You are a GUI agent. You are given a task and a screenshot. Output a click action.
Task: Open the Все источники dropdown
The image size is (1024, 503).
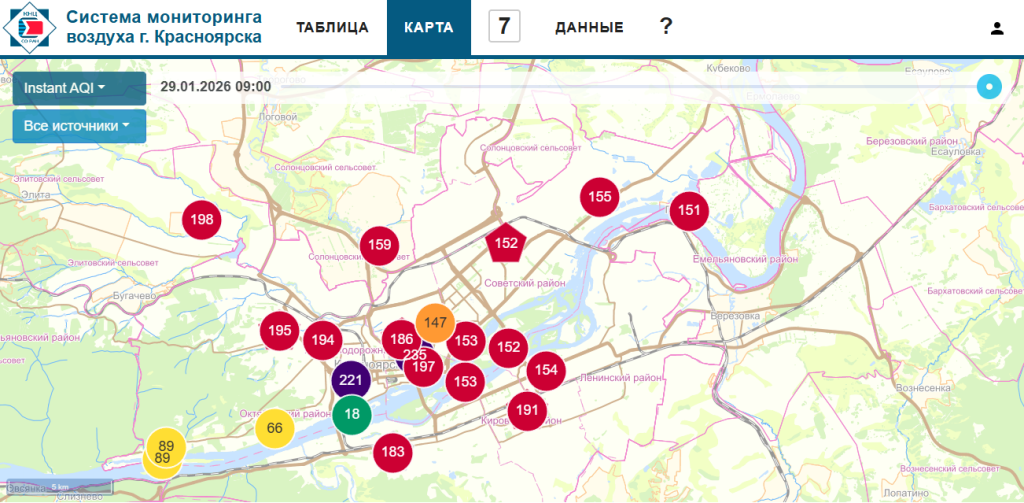tap(78, 126)
